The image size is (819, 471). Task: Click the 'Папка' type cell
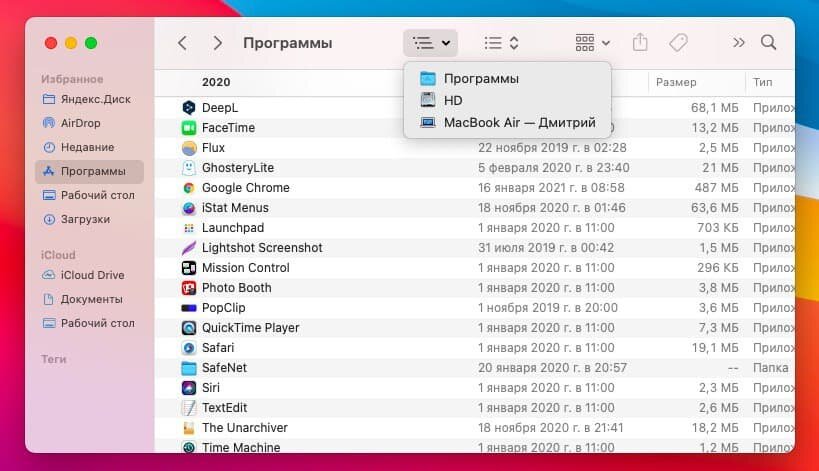pos(770,368)
